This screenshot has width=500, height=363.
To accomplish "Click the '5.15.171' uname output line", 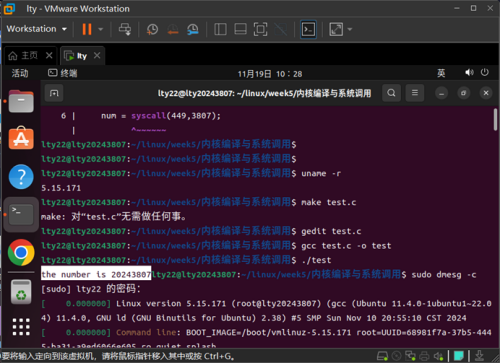I will tap(61, 188).
